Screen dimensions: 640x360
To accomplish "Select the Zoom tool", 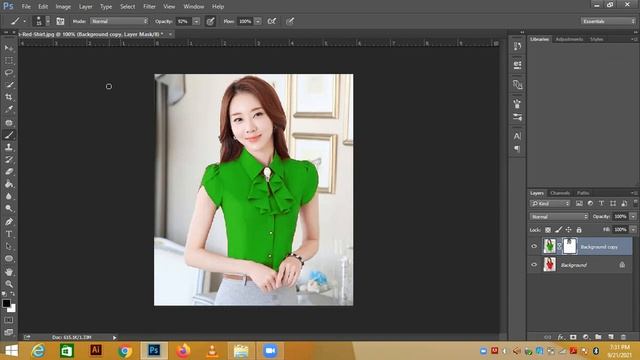I will click(9, 284).
